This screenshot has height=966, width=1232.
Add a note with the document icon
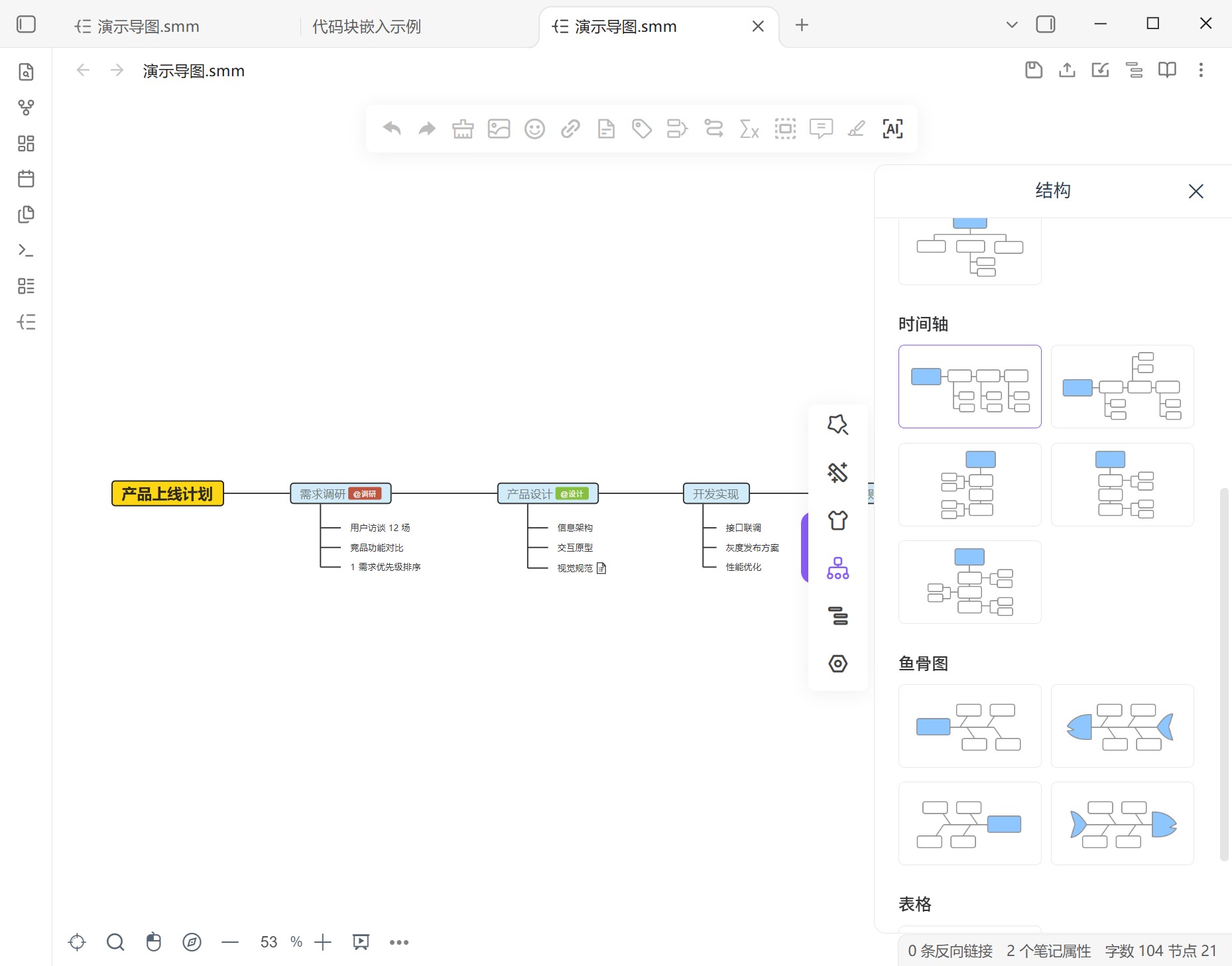click(606, 128)
